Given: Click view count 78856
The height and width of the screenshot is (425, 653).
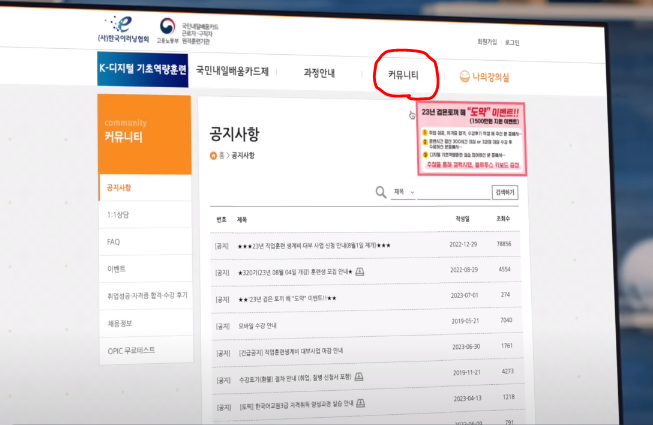Looking at the screenshot, I should tap(503, 244).
